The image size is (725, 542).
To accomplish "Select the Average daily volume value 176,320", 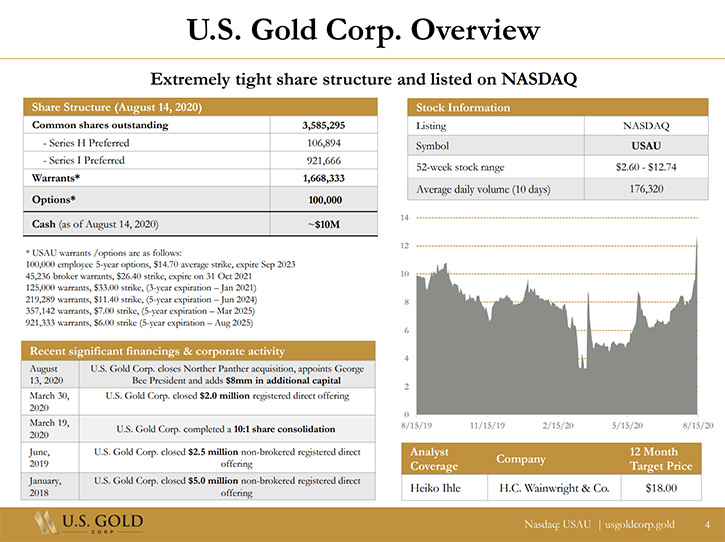I will click(646, 189).
